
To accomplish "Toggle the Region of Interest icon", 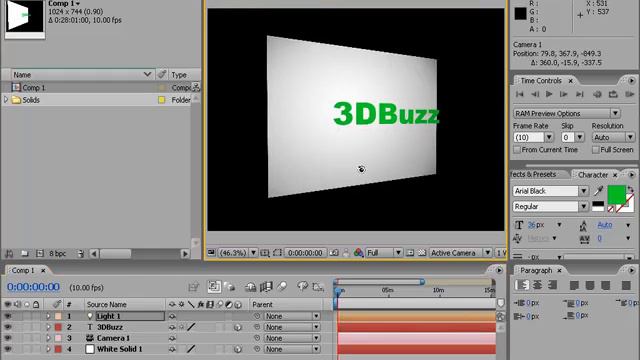I will (x=410, y=253).
